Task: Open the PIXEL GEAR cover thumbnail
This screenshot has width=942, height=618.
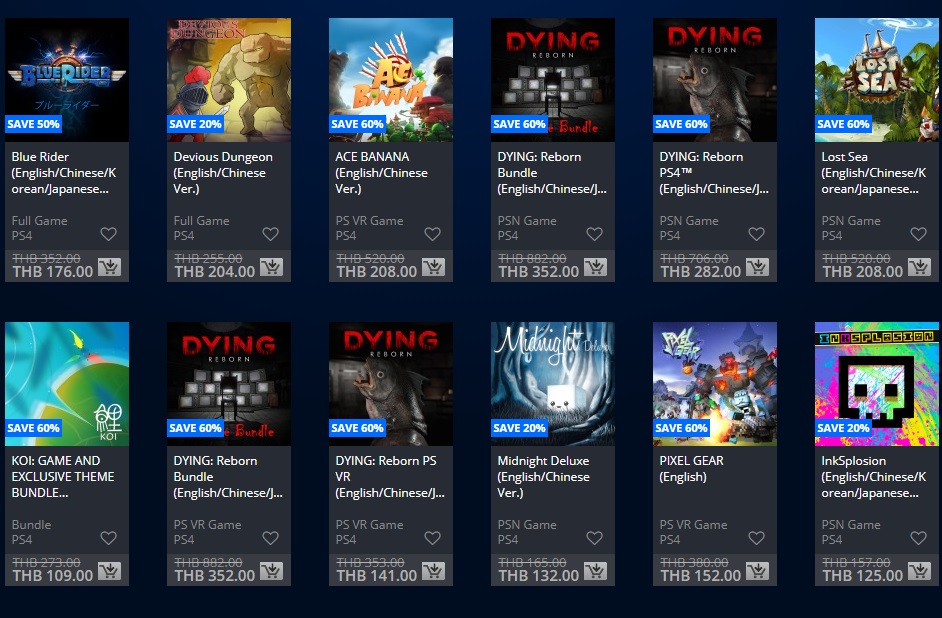Action: pos(715,384)
